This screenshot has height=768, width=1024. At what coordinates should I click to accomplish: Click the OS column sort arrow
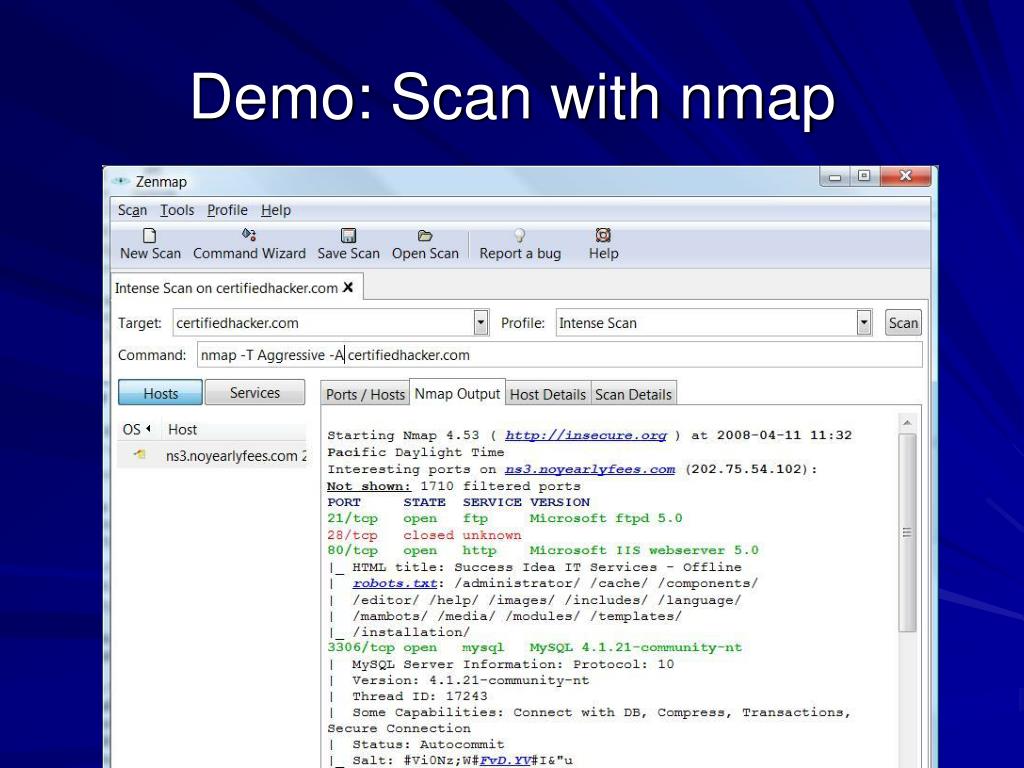pyautogui.click(x=148, y=429)
